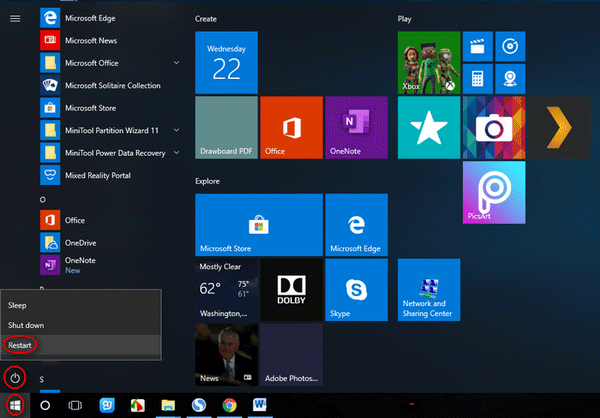
Task: Open the Drawboard PDF tile
Action: 227,127
